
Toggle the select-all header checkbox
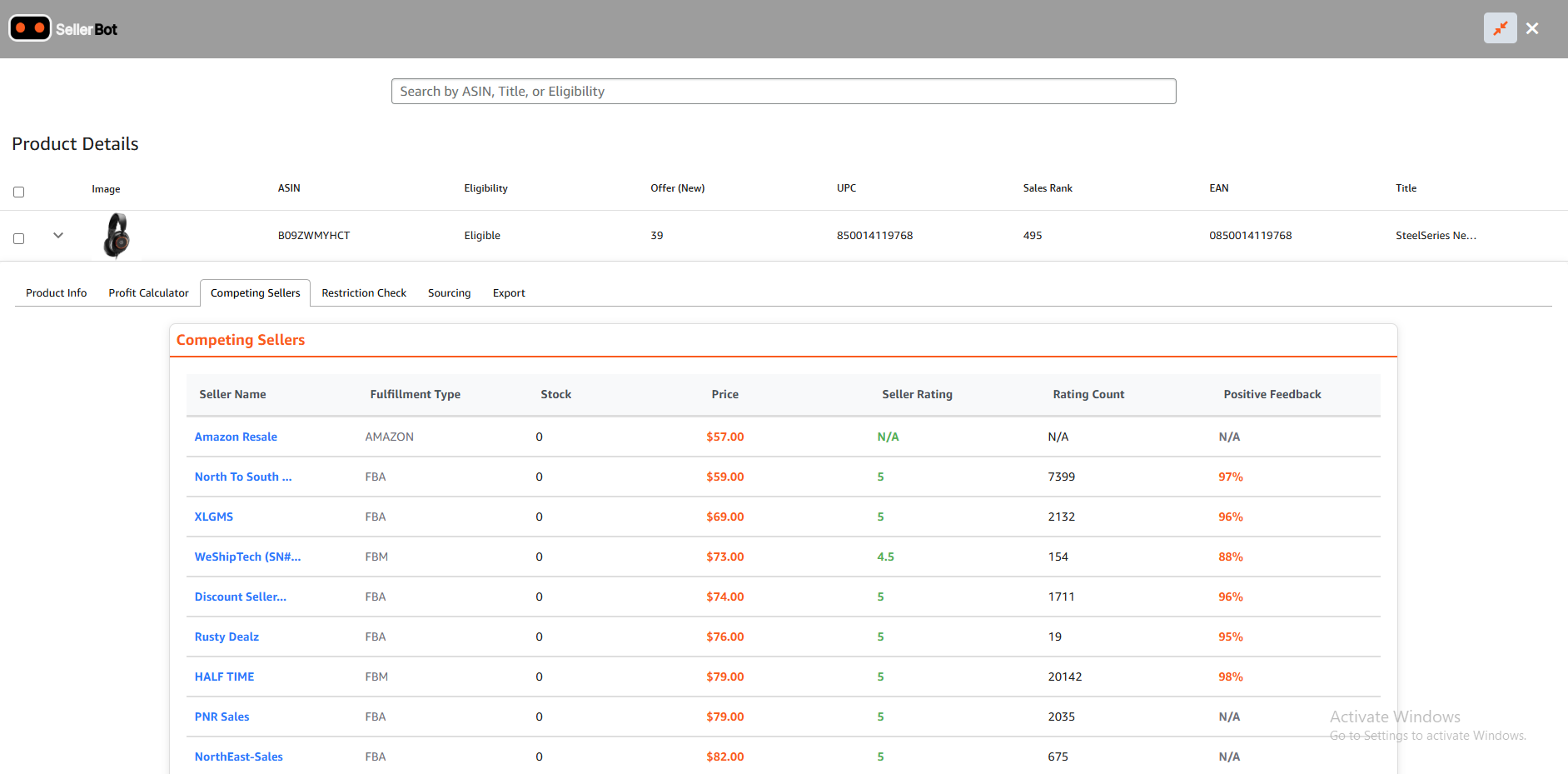[x=18, y=192]
